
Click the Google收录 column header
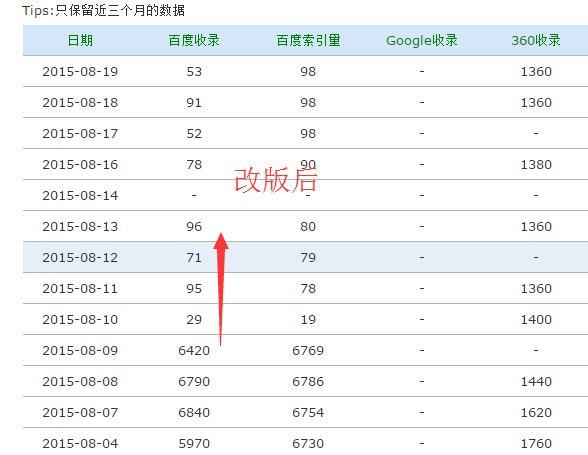[422, 41]
